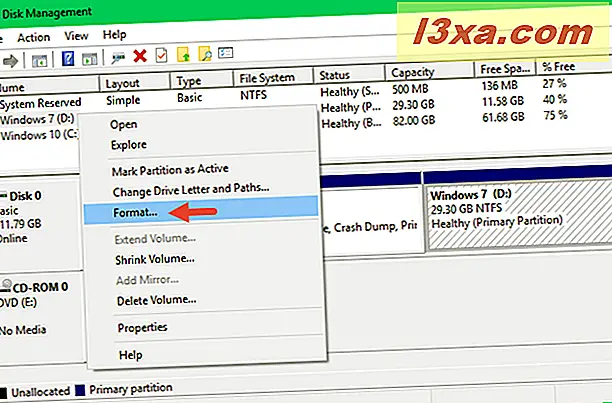Click the 29.30 GB capacity cell

point(413,105)
